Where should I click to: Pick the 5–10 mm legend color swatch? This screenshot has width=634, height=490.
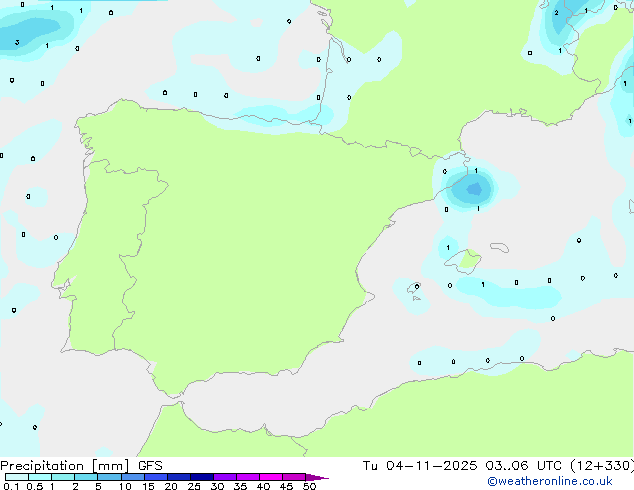[109, 477]
